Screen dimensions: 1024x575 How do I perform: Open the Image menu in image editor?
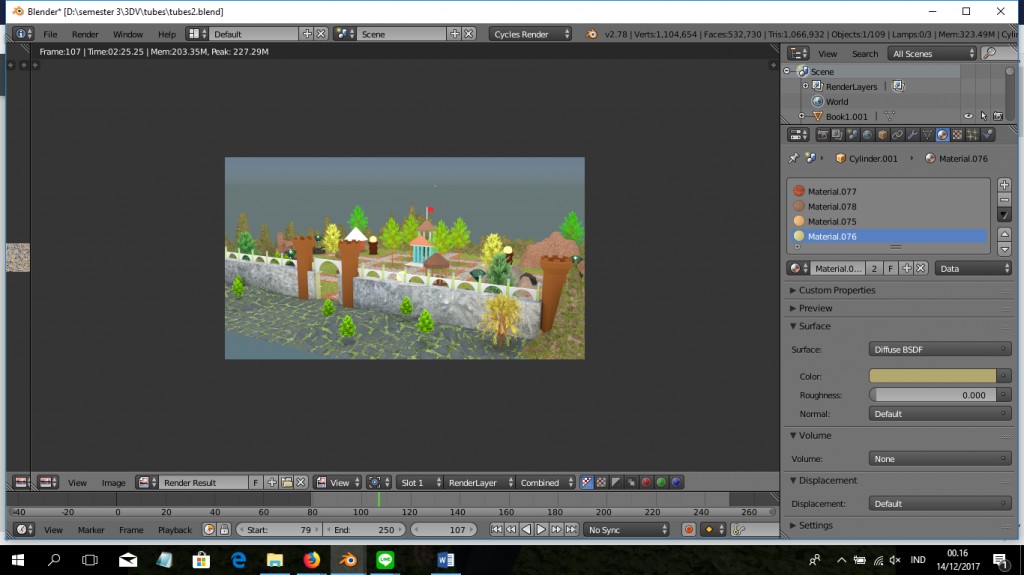point(114,483)
